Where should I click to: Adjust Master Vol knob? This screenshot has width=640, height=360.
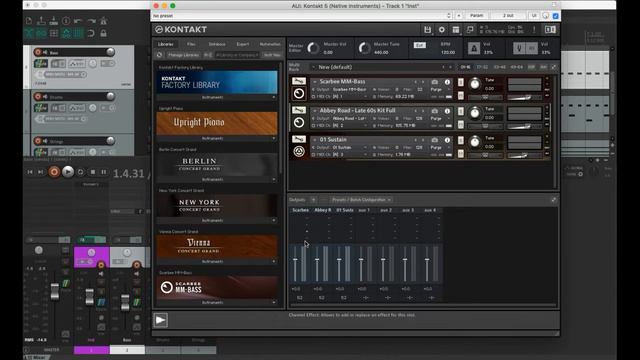point(313,48)
